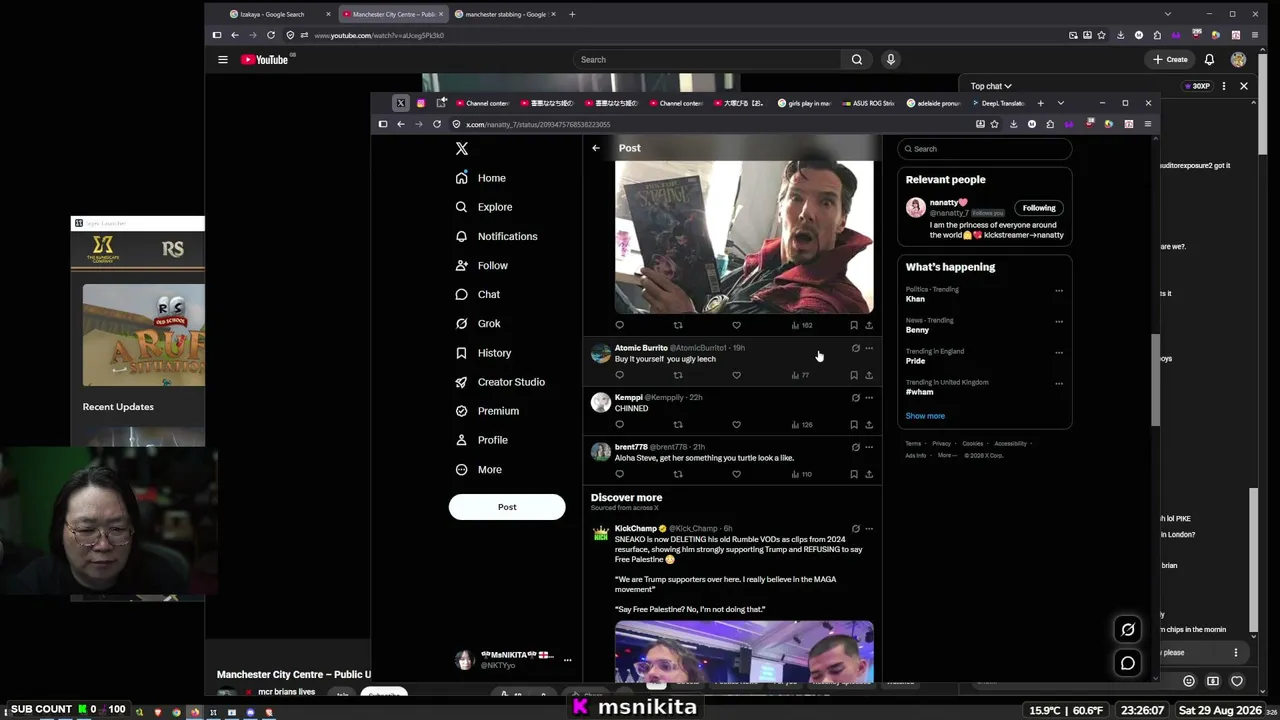Open the #wham trending topic
Screen dimensions: 1280x720
tap(920, 392)
